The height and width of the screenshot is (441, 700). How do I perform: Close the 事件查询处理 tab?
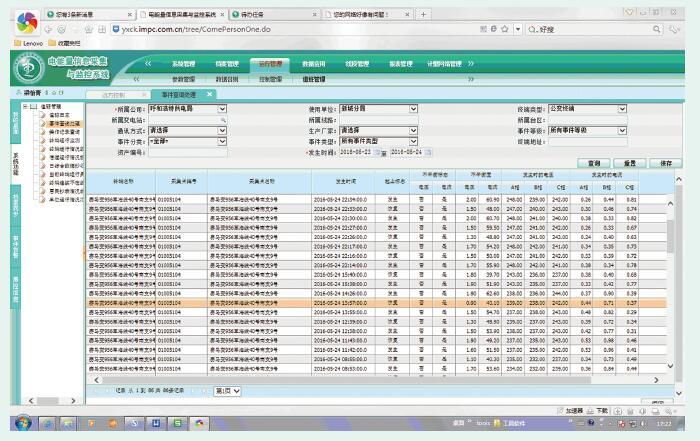211,93
